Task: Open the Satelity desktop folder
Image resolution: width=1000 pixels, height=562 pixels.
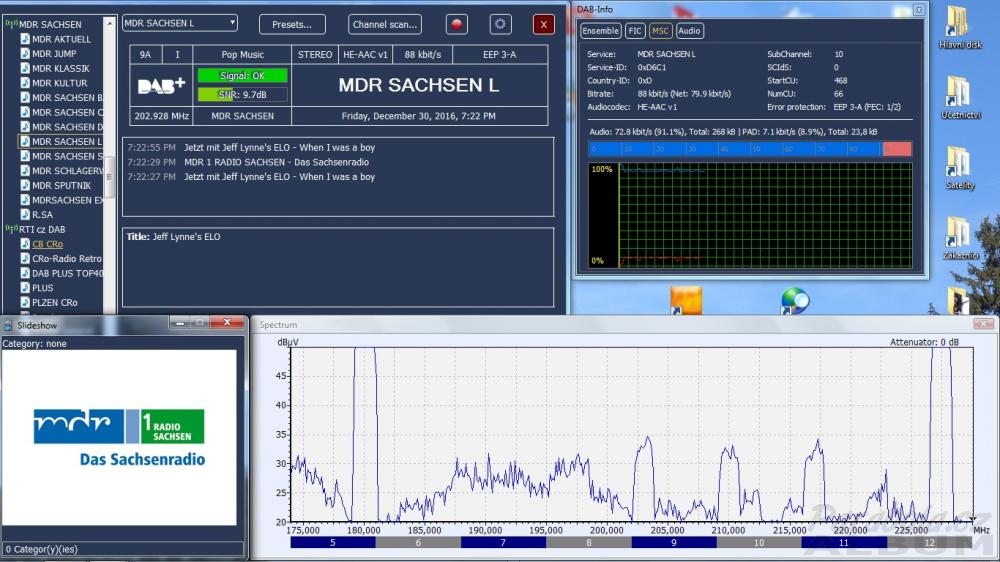Action: (x=960, y=168)
